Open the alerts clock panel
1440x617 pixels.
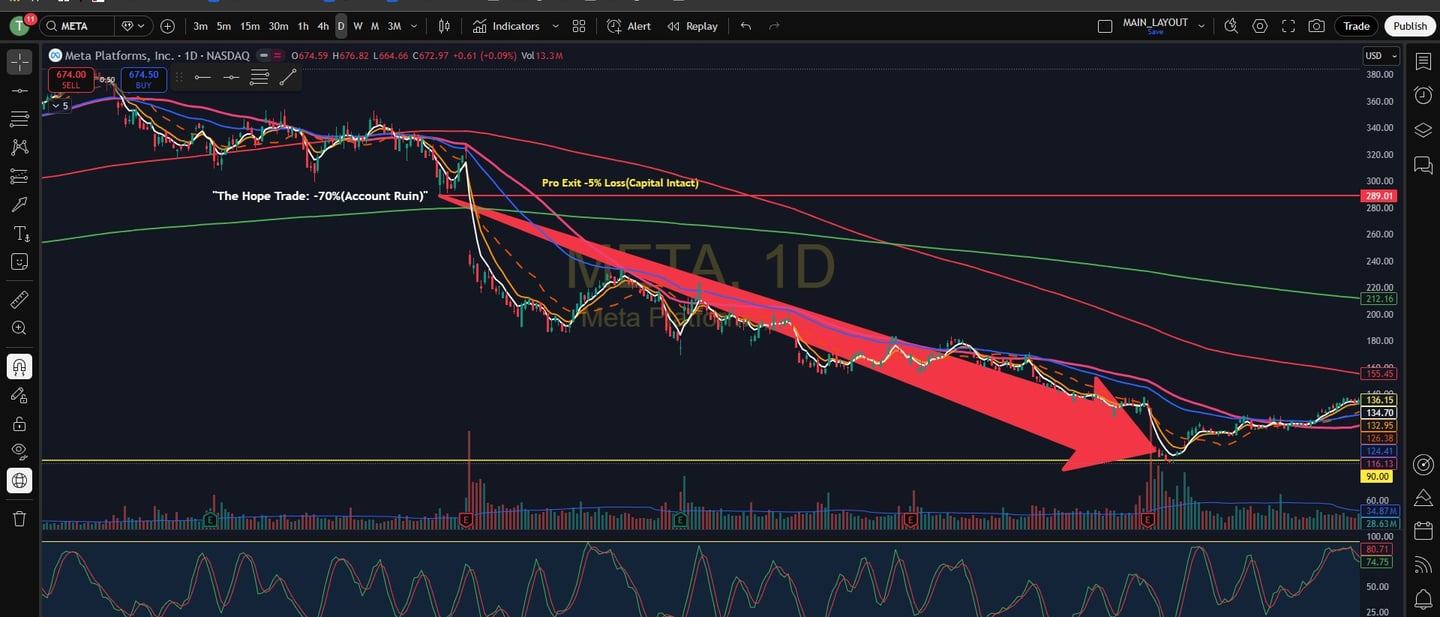click(1422, 95)
